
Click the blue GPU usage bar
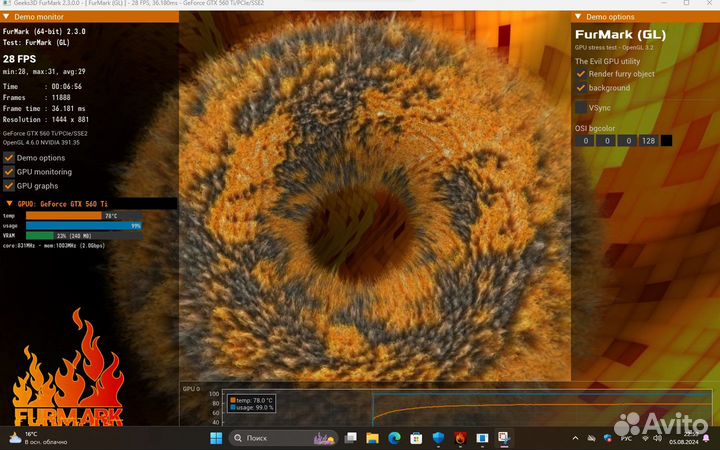[x=84, y=225]
